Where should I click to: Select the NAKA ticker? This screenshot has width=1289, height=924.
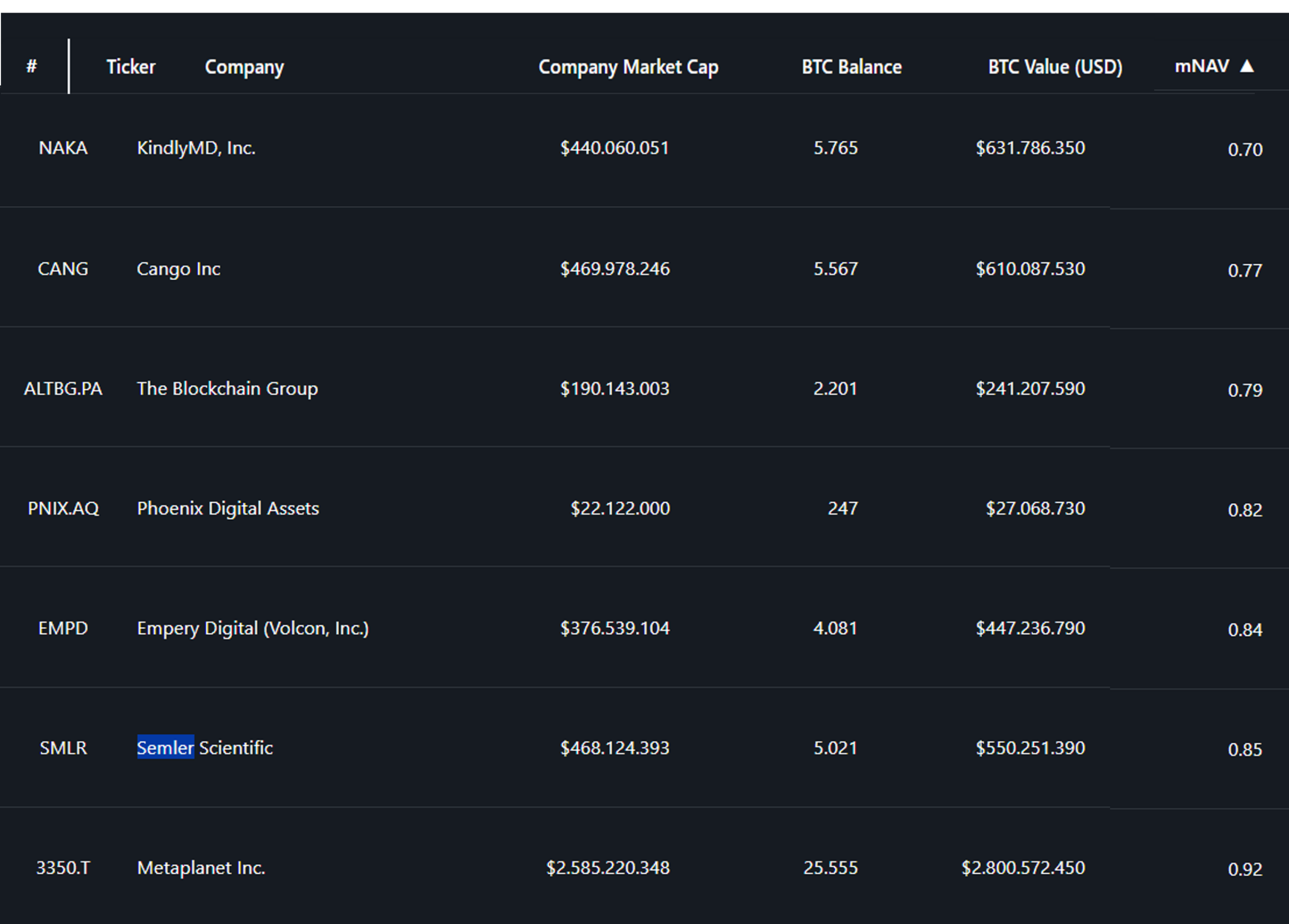(x=63, y=149)
